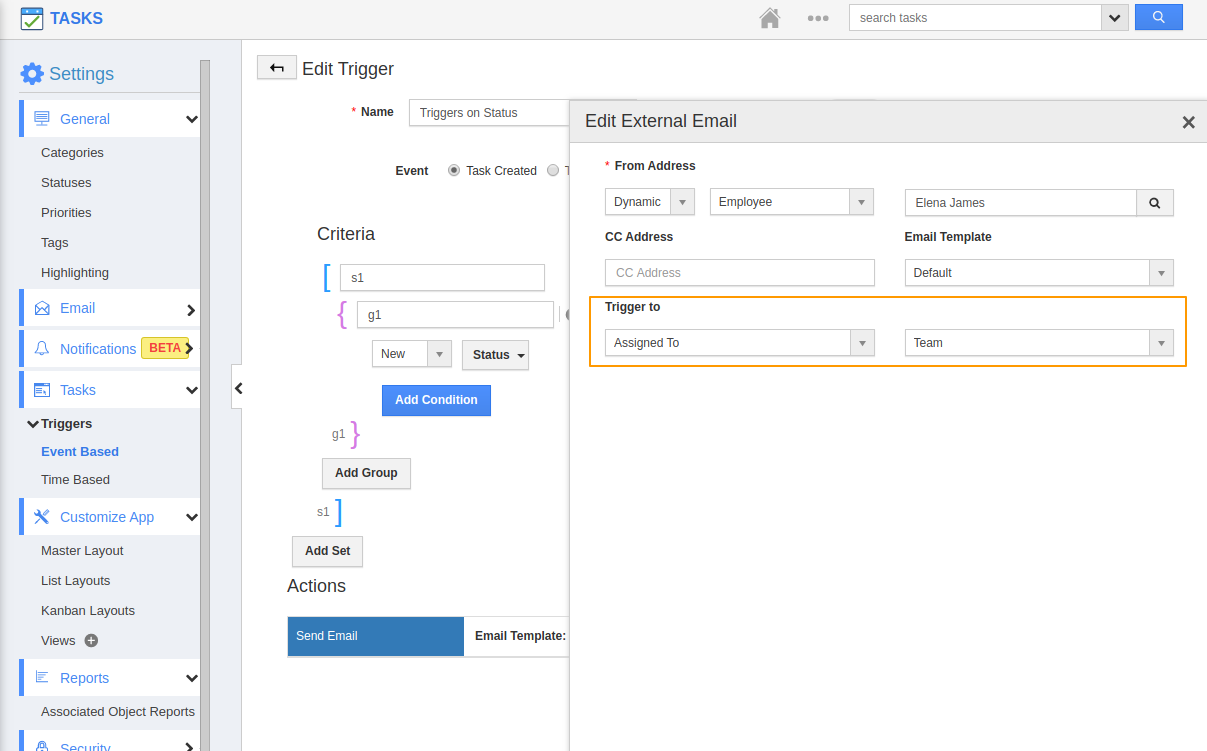The image size is (1207, 751).
Task: Collapse the Reports section chevron
Action: coord(191,678)
